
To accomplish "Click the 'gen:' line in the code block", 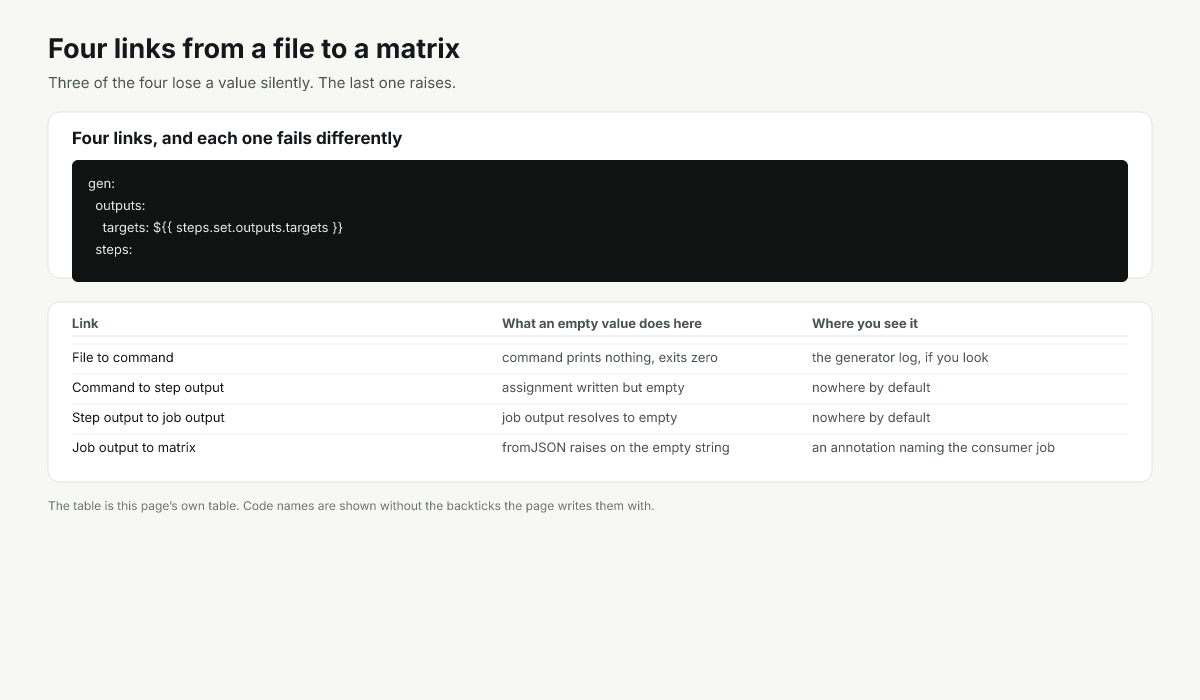I will pos(102,184).
